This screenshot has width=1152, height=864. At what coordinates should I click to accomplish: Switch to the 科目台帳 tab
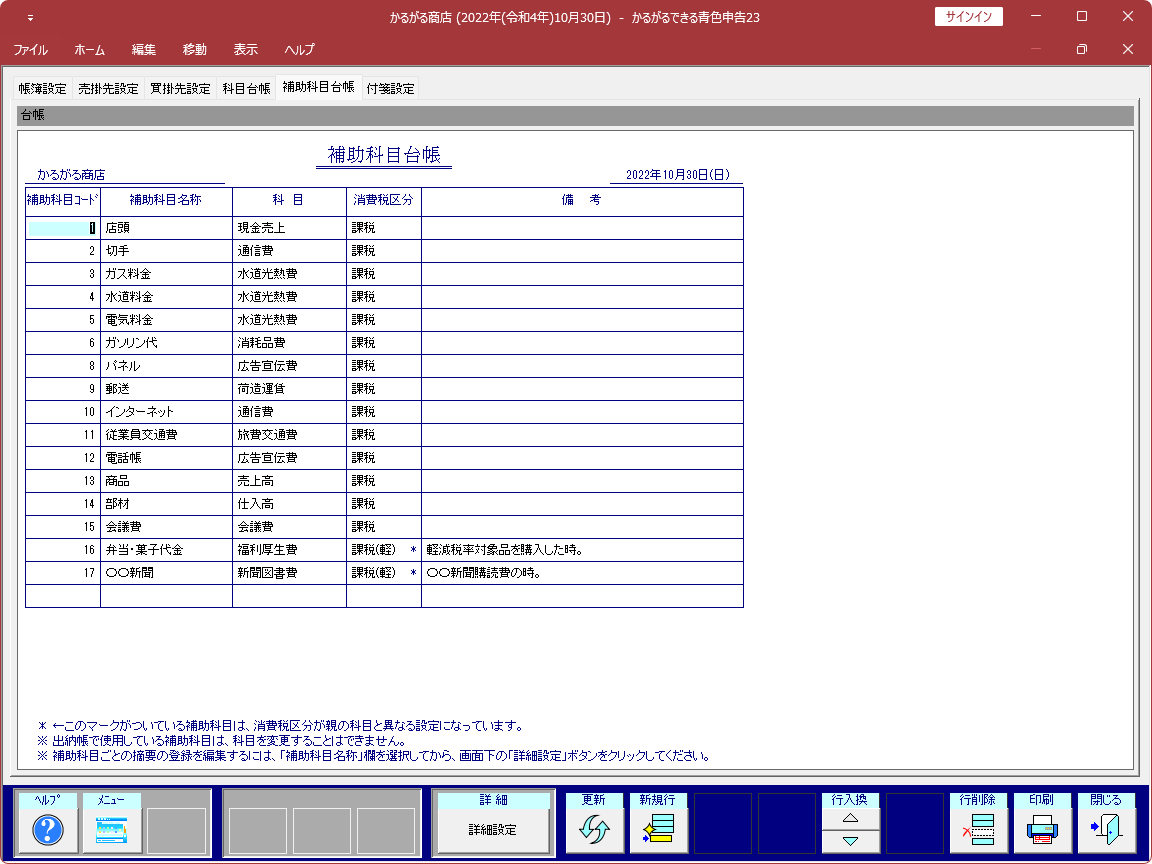[x=246, y=88]
